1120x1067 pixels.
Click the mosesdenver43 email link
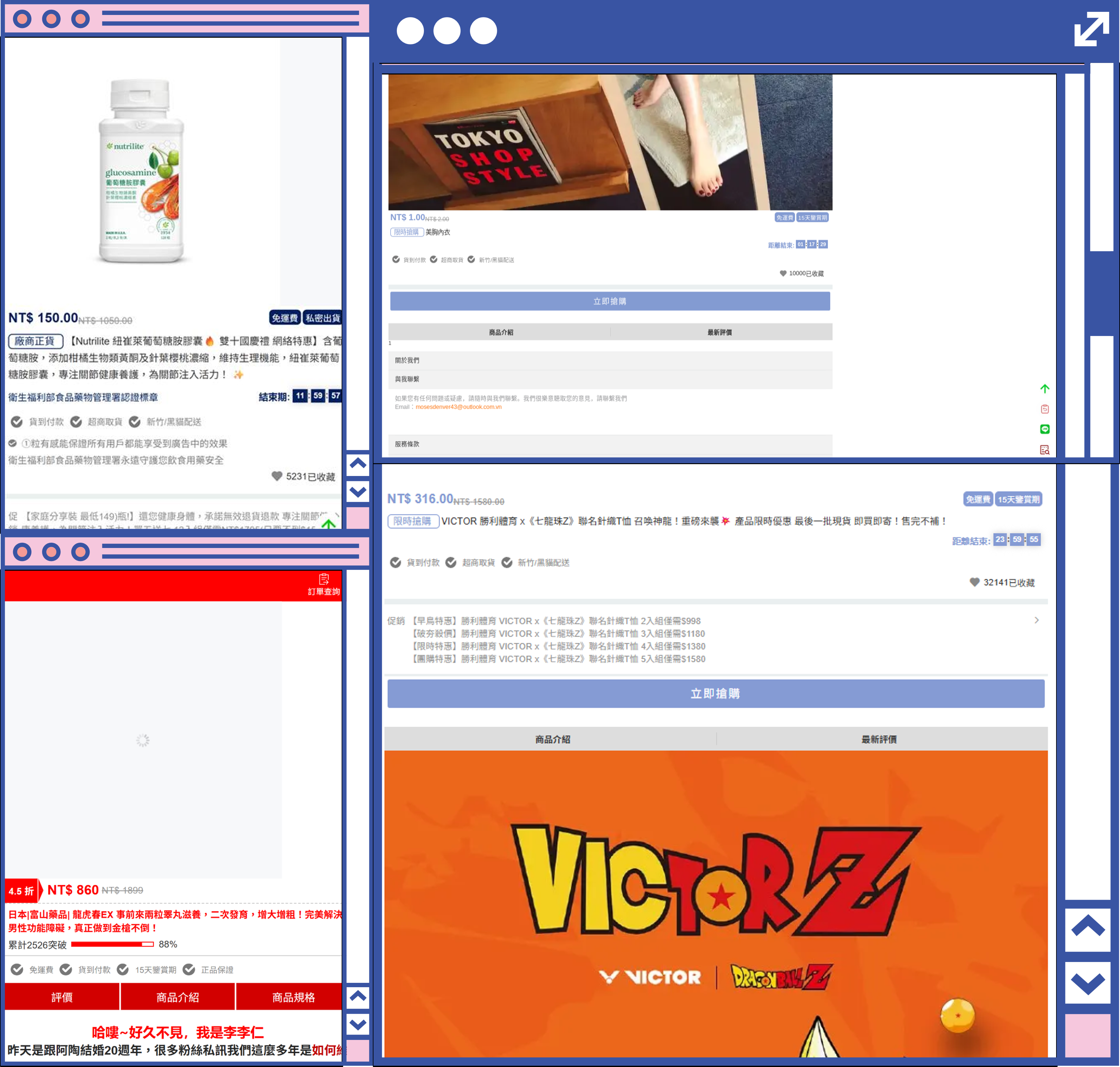coord(458,407)
